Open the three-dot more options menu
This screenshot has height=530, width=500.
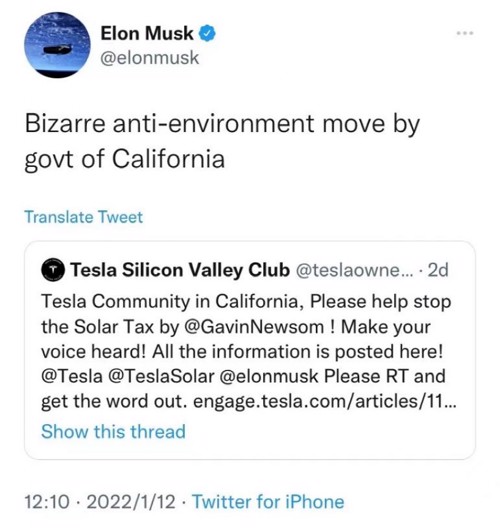click(465, 33)
